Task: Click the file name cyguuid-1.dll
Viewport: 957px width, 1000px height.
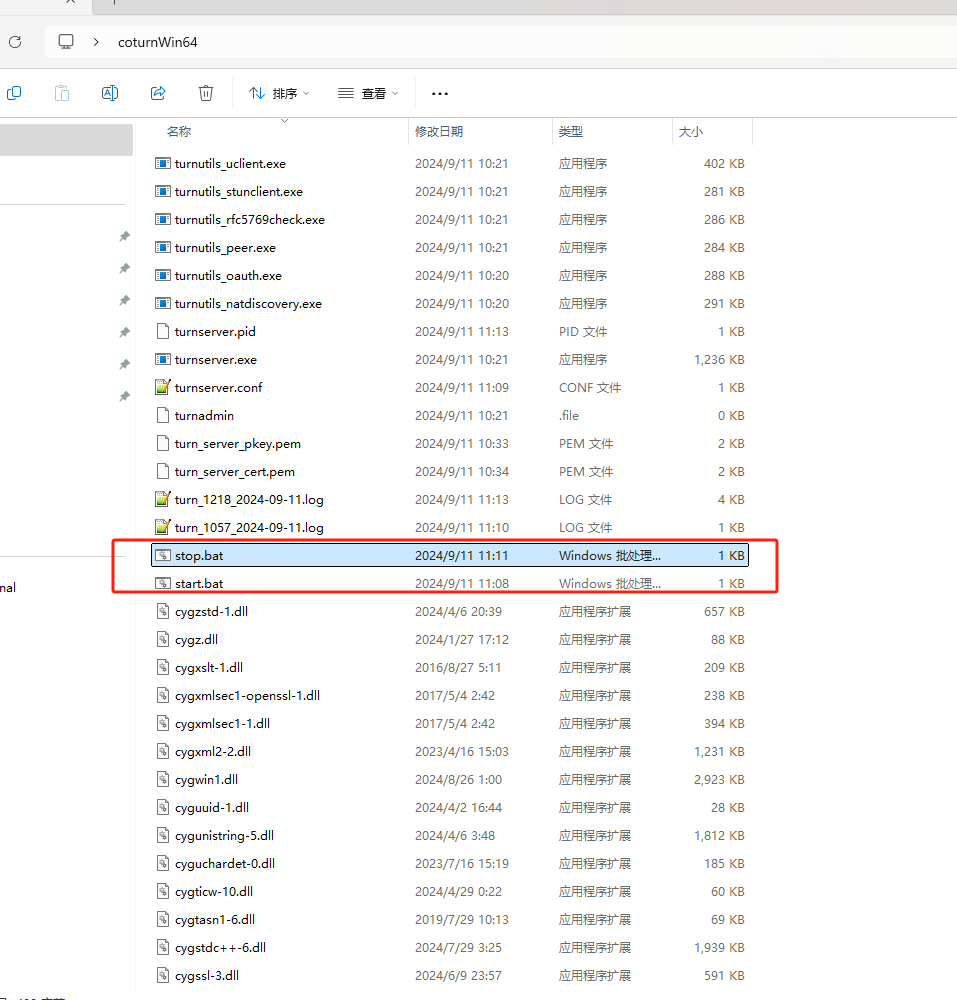Action: coord(212,807)
